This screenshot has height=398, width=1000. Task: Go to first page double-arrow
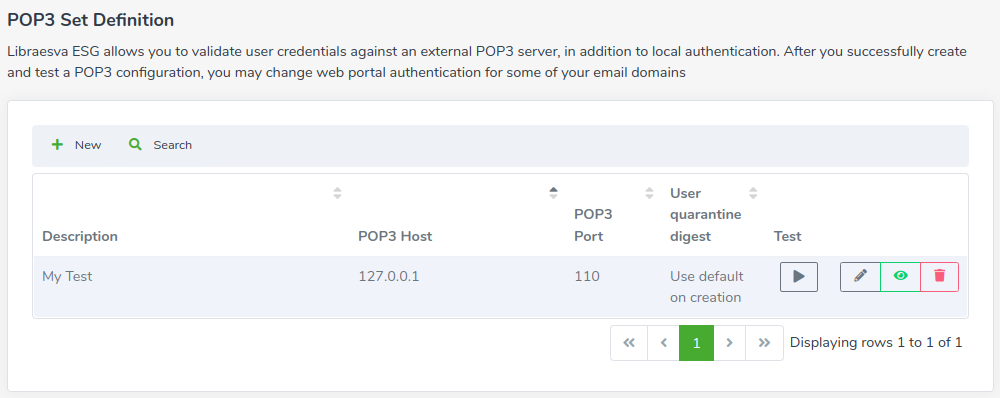(629, 343)
